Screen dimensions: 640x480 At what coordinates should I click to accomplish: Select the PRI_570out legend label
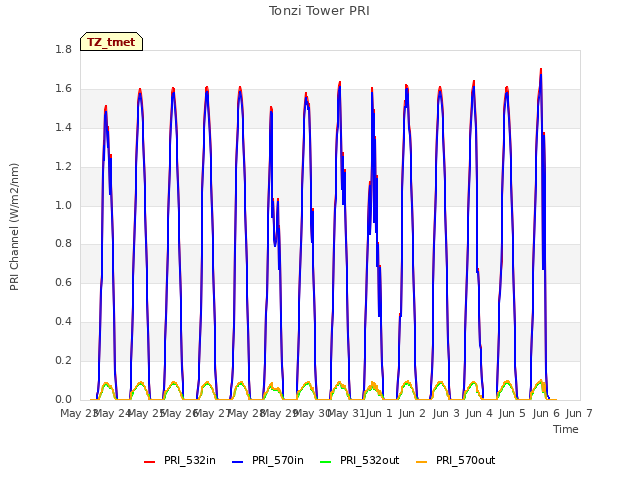pos(466,460)
